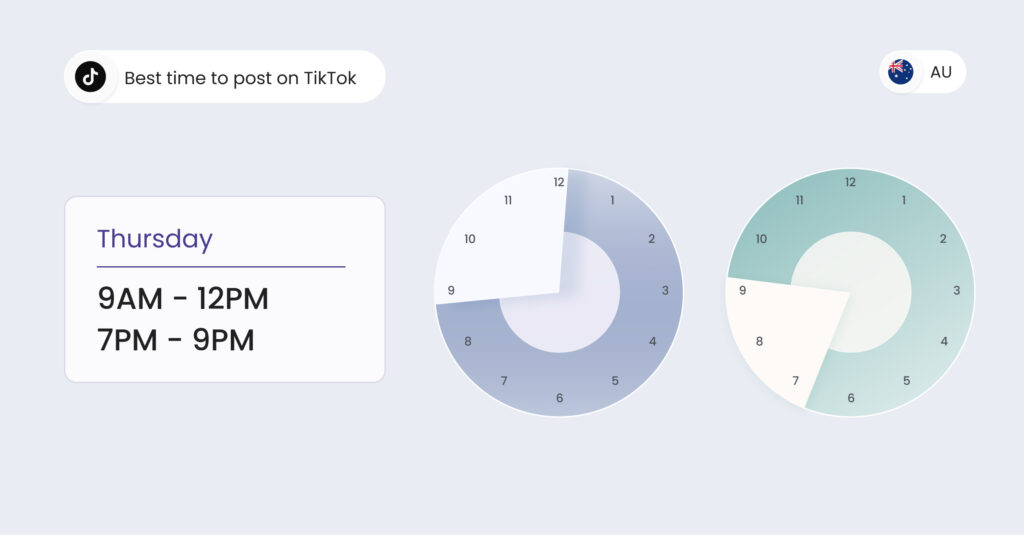Click the 9AM - 12PM time range
The image size is (1024, 535).
coord(183,299)
